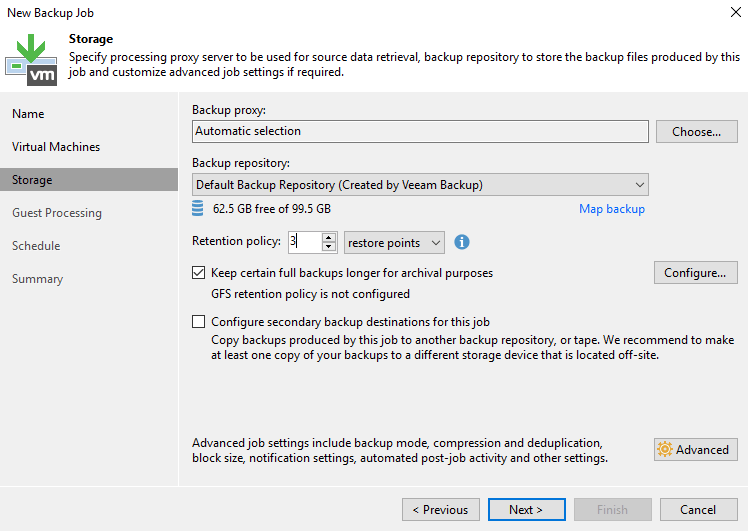Expand the Backup repository dropdown

click(x=639, y=185)
